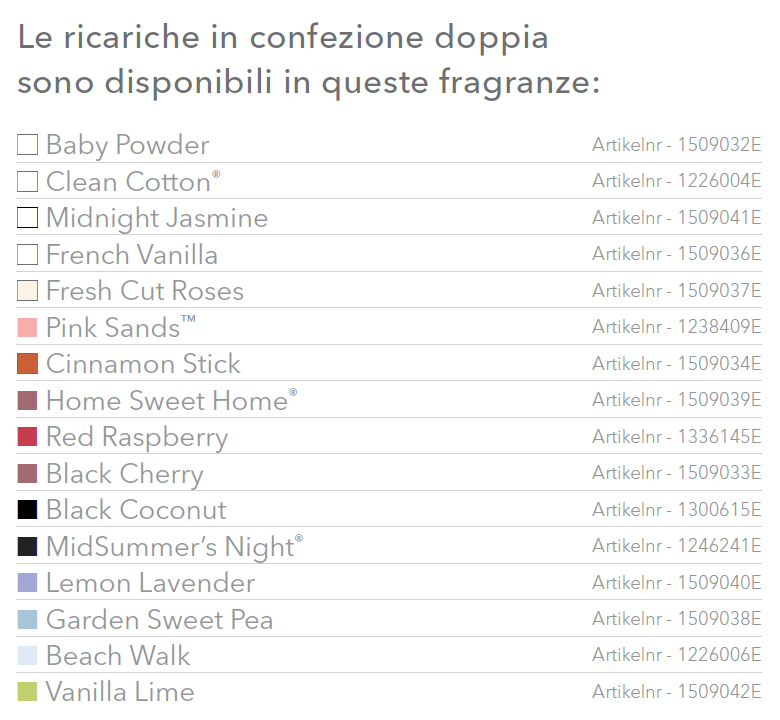Select the Garden Sweet Pea blue swatch
The width and height of the screenshot is (780, 720).
pos(27,619)
